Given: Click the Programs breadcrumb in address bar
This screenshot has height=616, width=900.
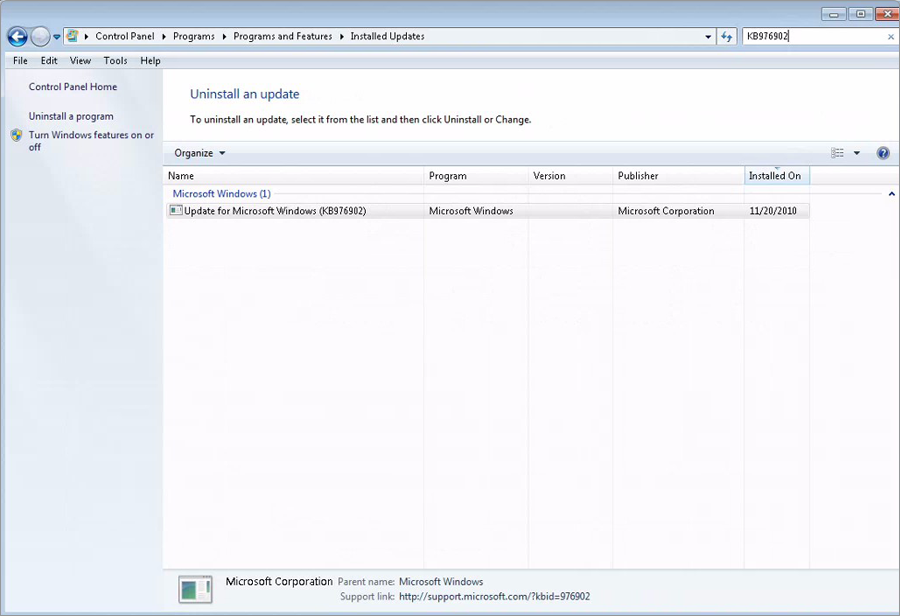Looking at the screenshot, I should [194, 37].
